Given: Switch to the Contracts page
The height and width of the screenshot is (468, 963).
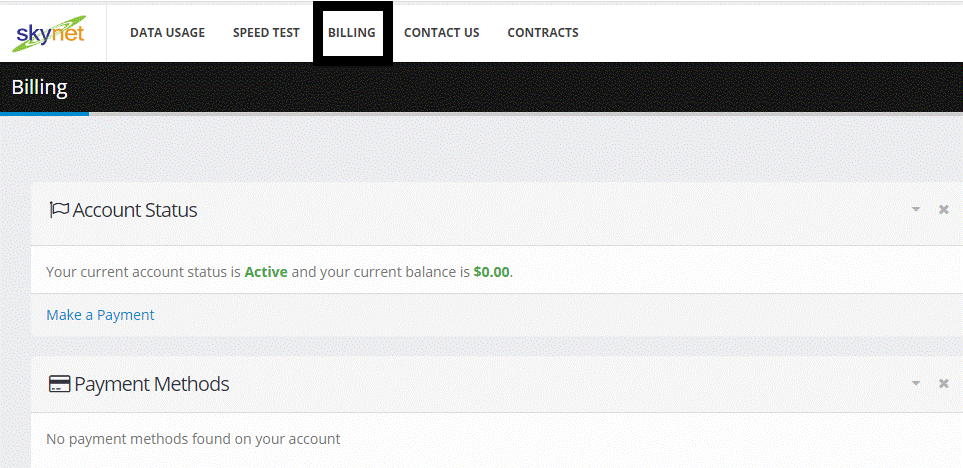Looking at the screenshot, I should 543,33.
